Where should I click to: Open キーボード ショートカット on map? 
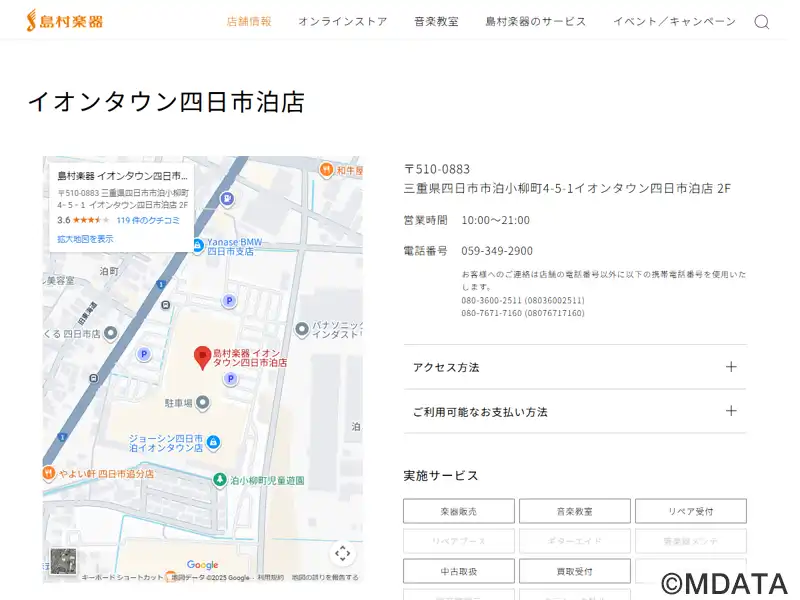click(x=122, y=578)
